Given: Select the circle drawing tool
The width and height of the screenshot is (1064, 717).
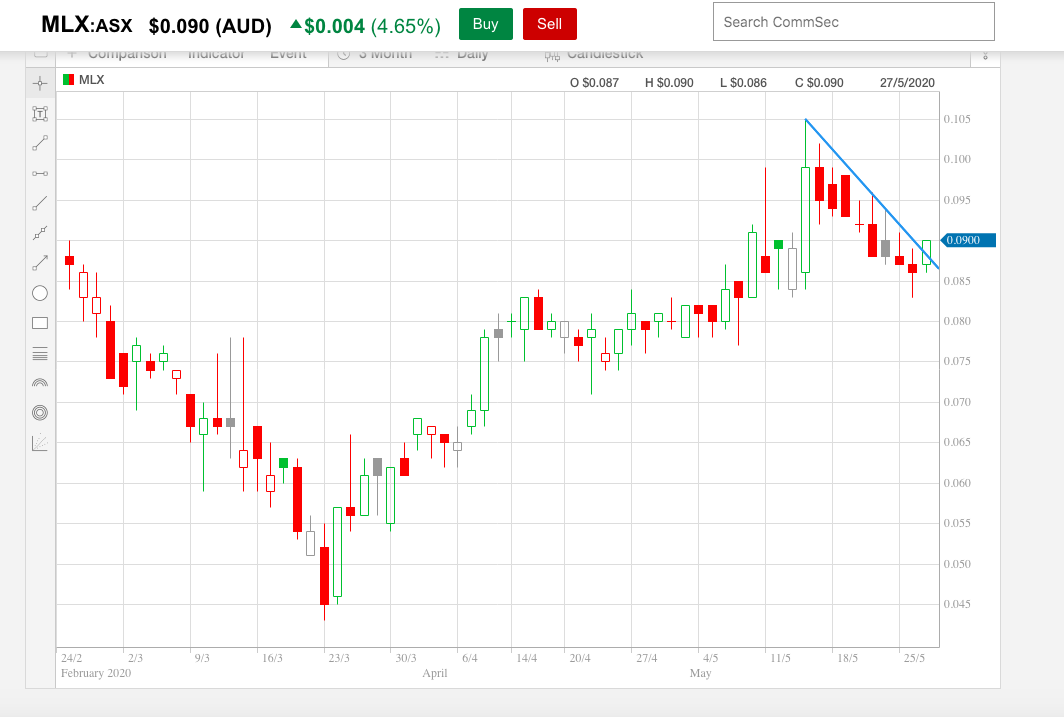Looking at the screenshot, I should (x=40, y=293).
